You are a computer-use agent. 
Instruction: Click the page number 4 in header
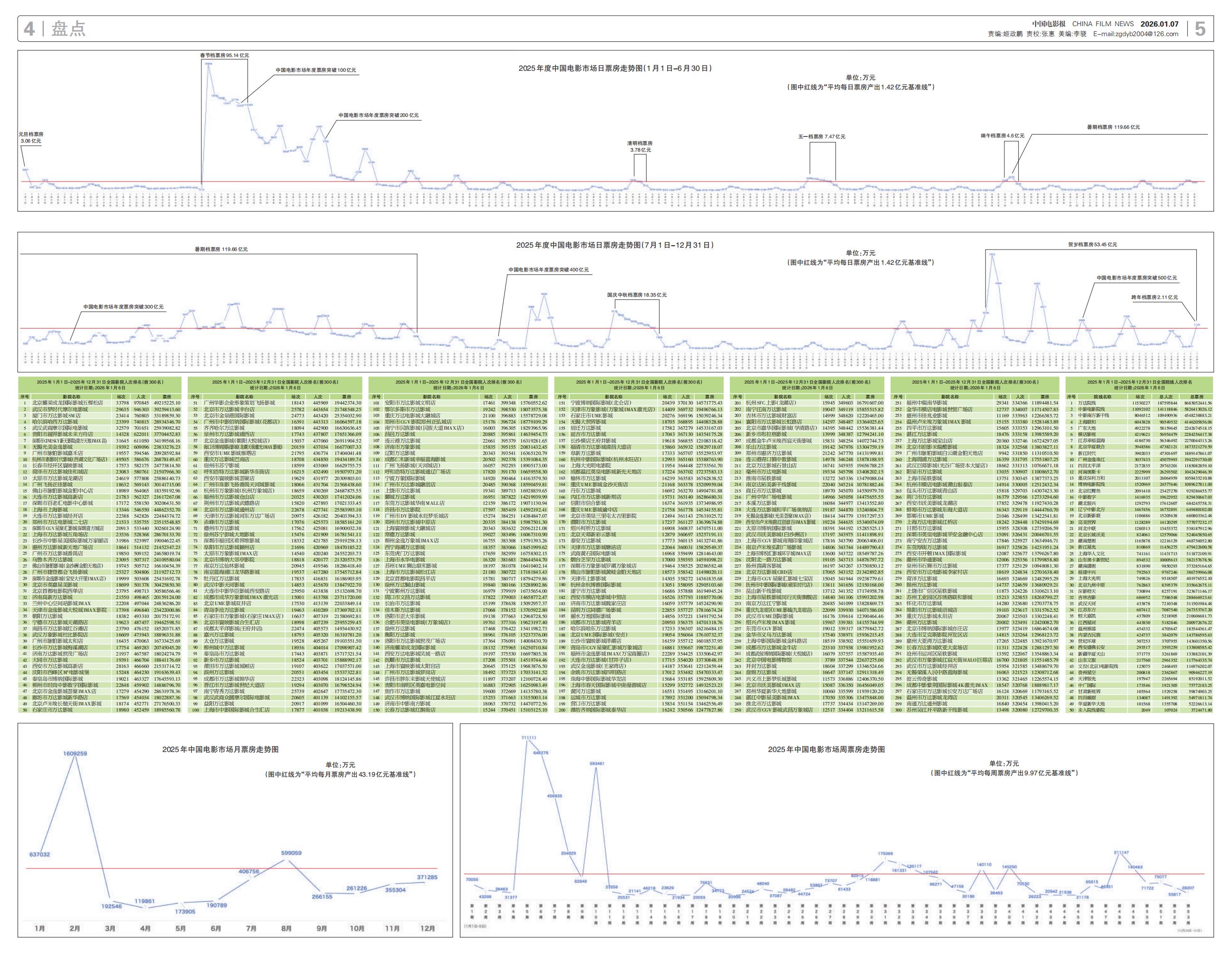[x=29, y=28]
